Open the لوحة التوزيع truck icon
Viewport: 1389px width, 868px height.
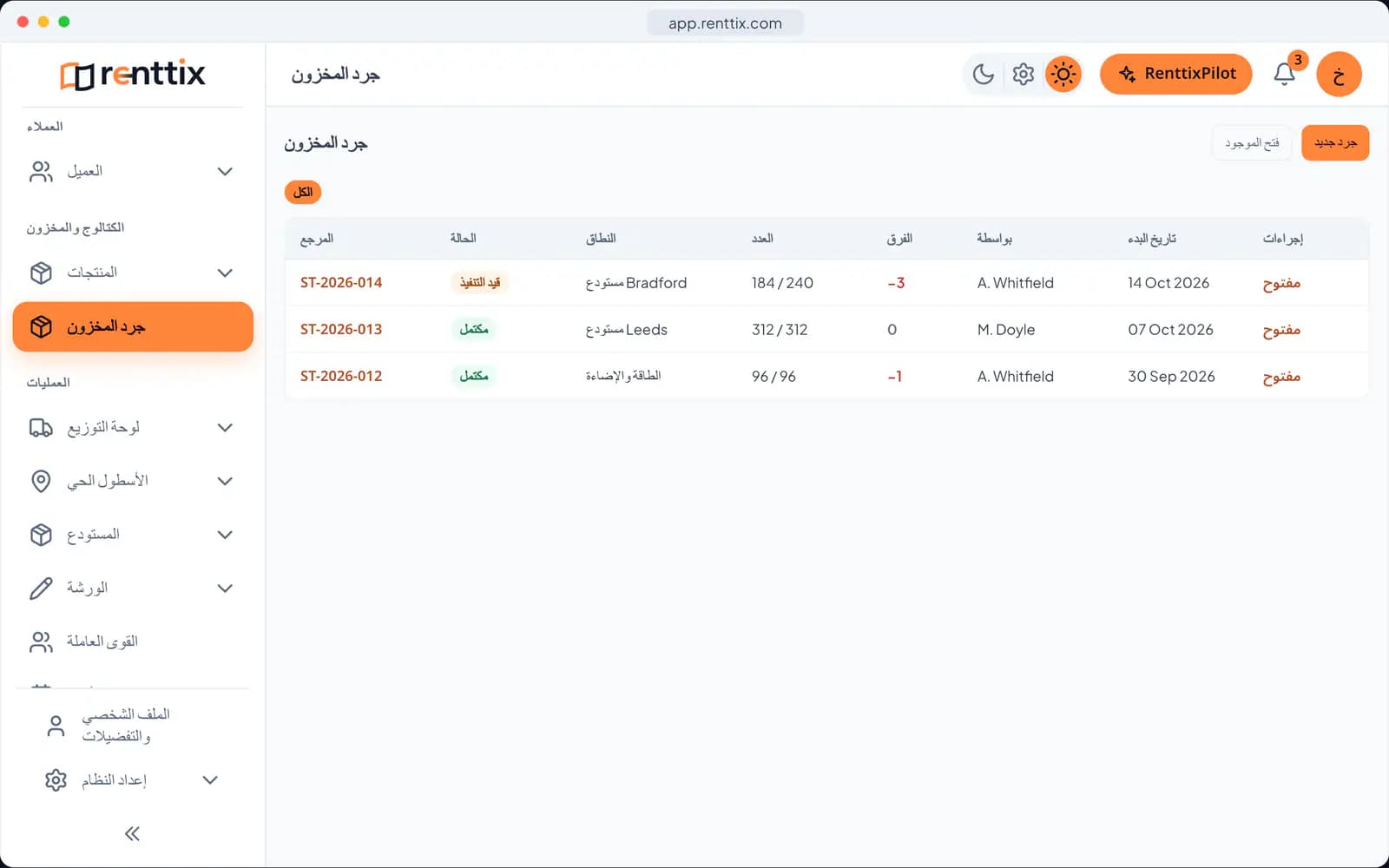(41, 427)
